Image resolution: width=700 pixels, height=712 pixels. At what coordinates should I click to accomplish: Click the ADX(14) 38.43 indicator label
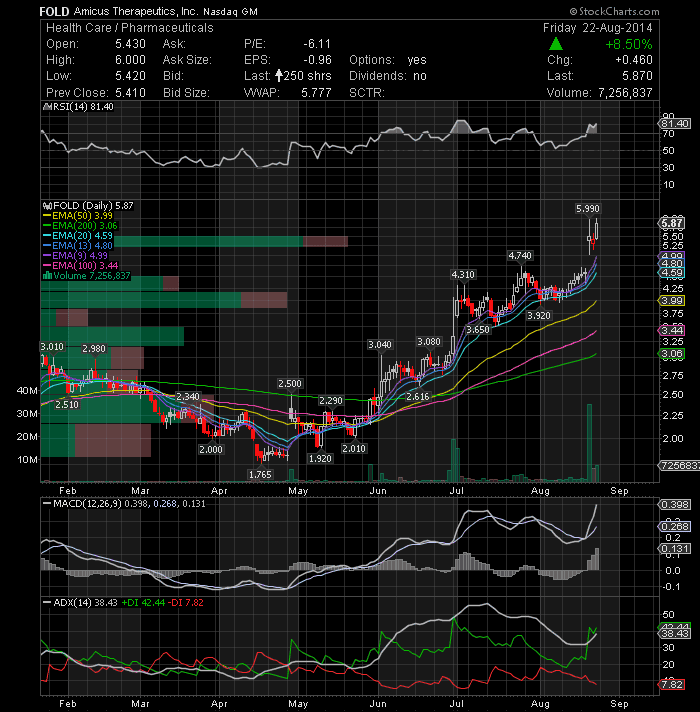(80, 603)
